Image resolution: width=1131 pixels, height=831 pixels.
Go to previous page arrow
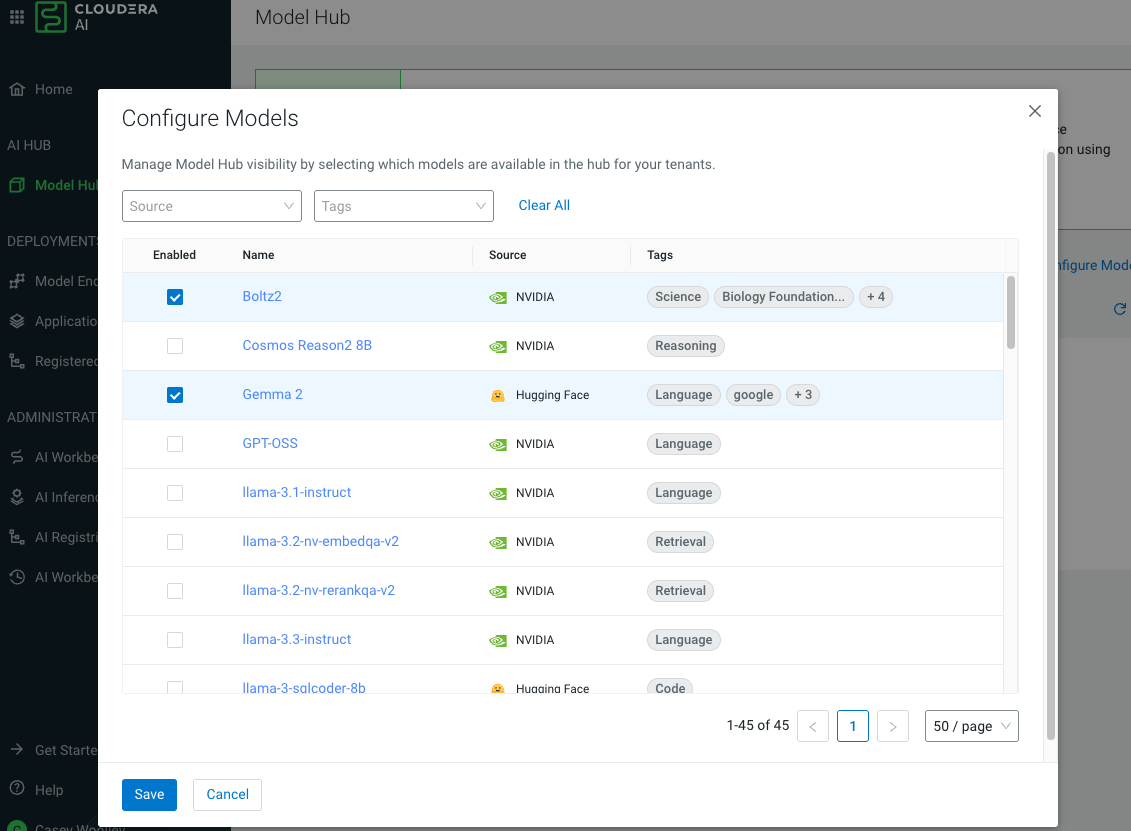click(813, 726)
